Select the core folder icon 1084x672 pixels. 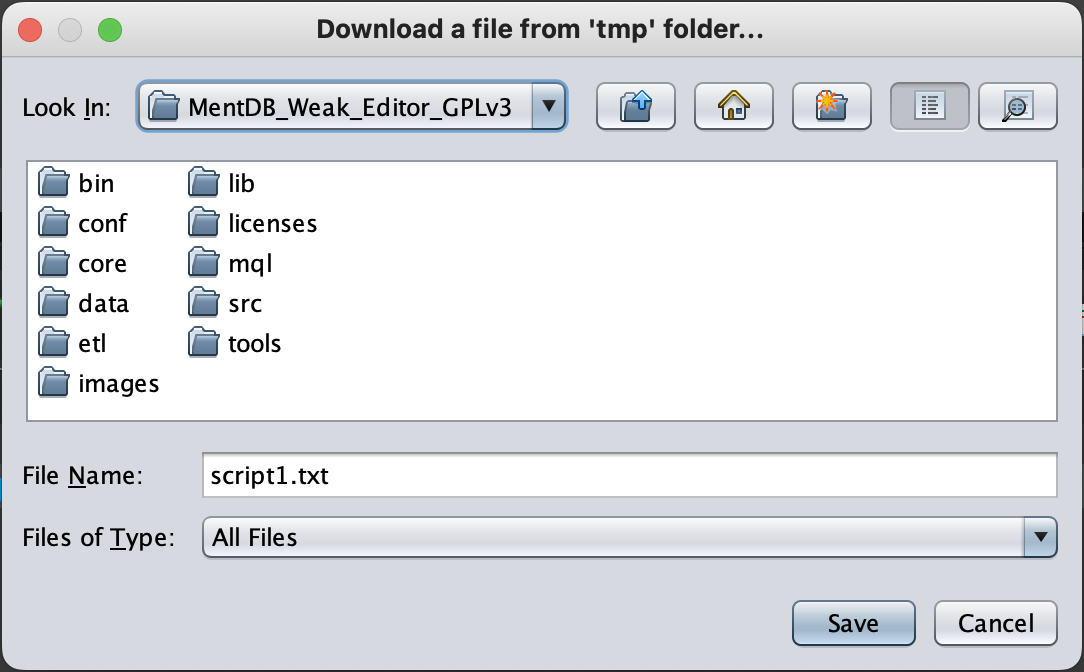tap(53, 264)
